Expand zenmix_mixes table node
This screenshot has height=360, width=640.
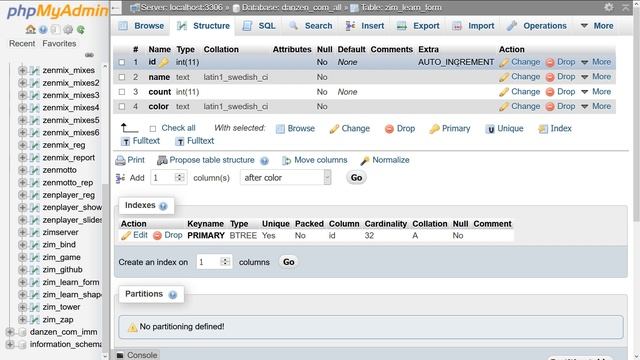coord(22,71)
